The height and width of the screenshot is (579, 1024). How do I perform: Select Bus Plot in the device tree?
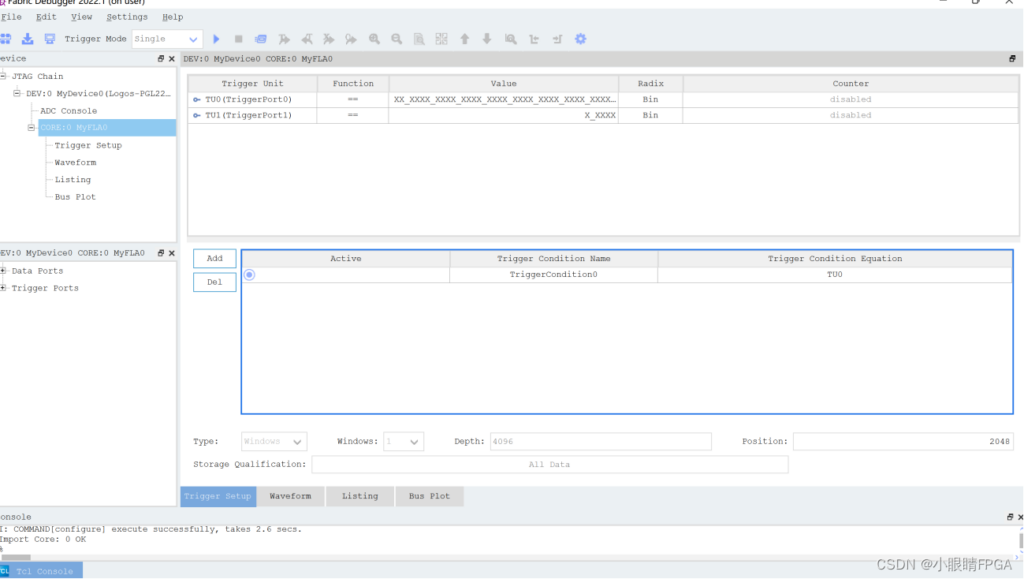(75, 197)
